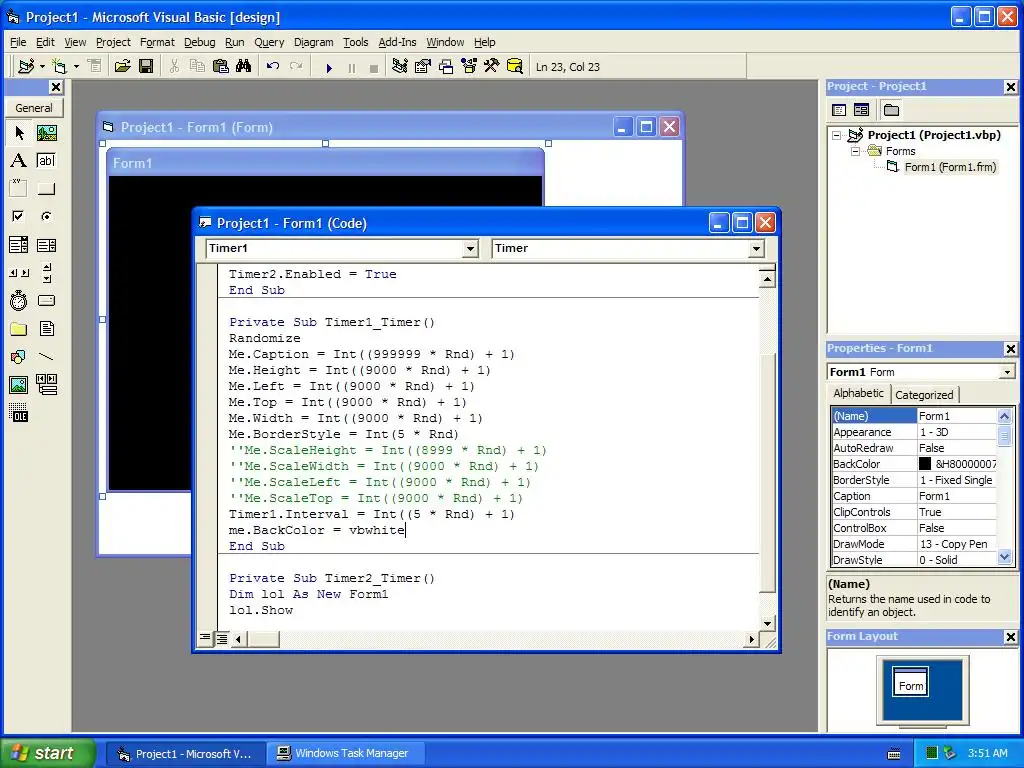
Task: Select the Timer tool in toolbox
Action: point(19,300)
